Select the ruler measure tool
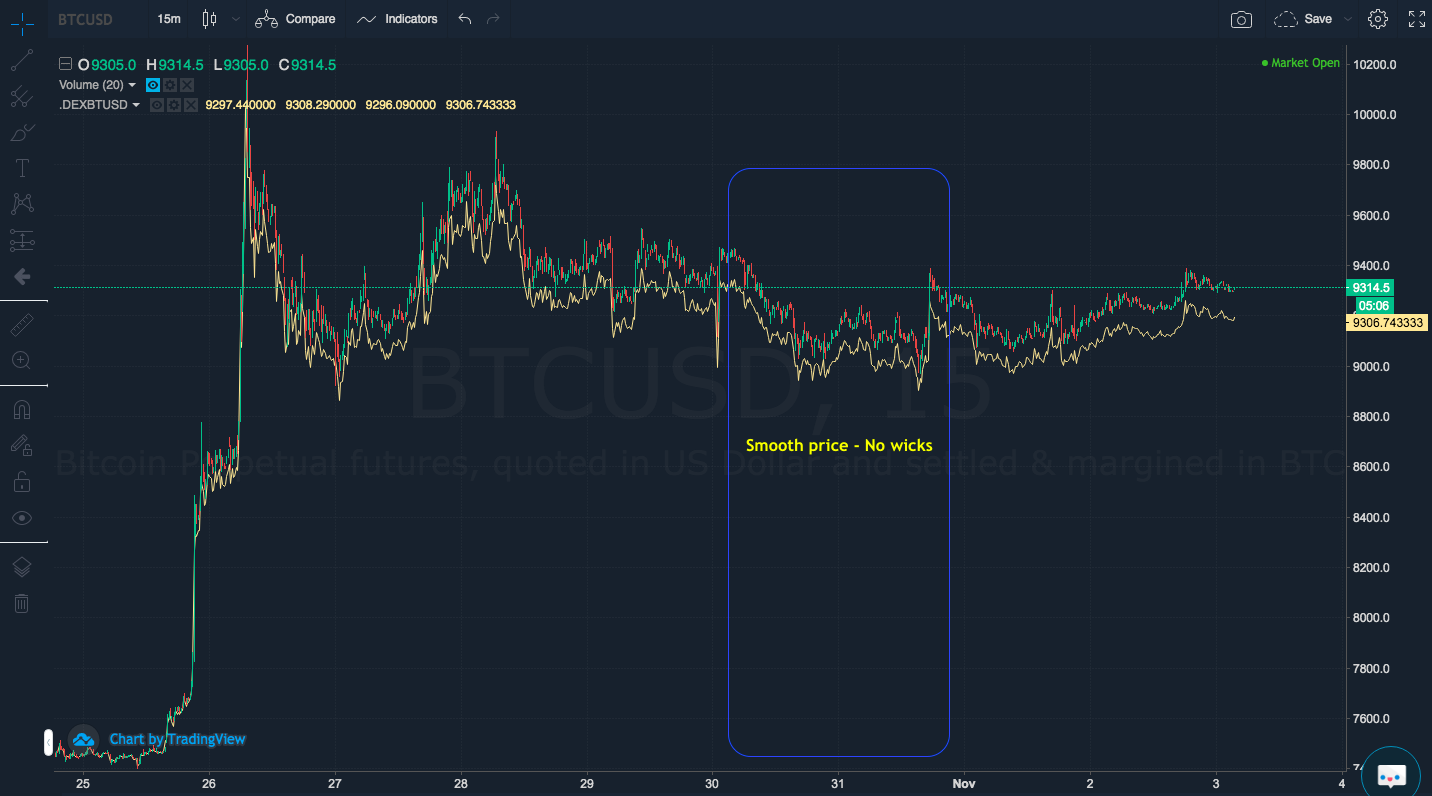 pos(22,325)
